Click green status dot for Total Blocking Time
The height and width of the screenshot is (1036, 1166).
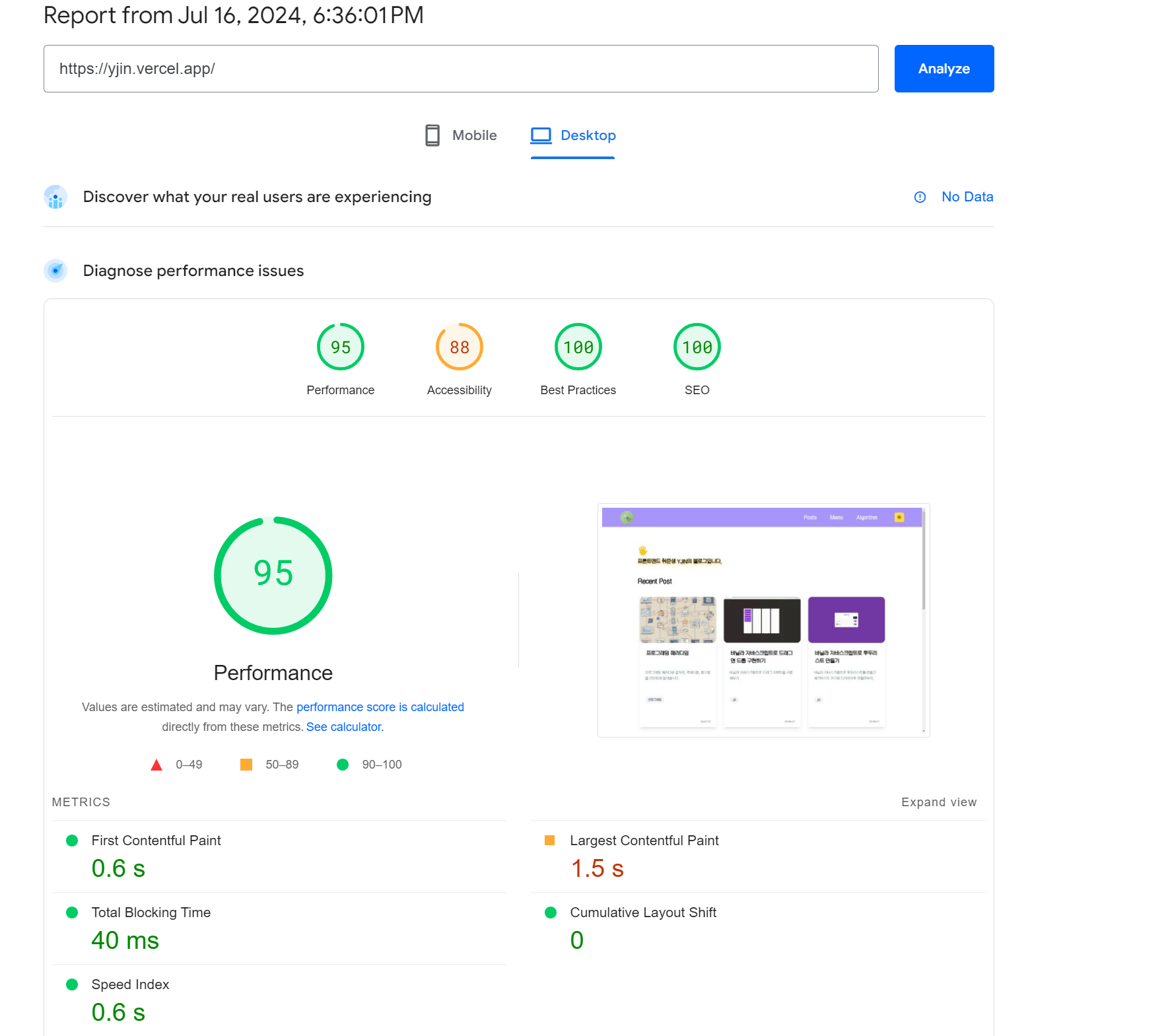coord(73,913)
